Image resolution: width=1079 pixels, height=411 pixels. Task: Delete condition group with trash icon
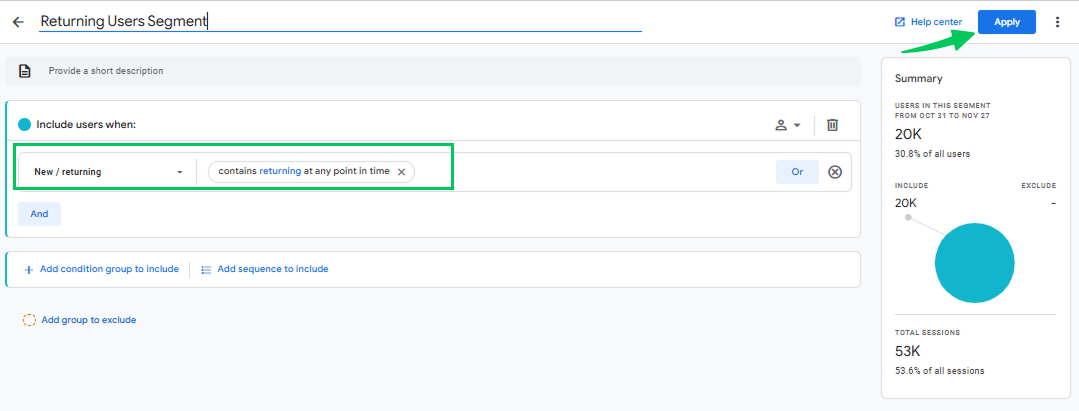tap(832, 125)
